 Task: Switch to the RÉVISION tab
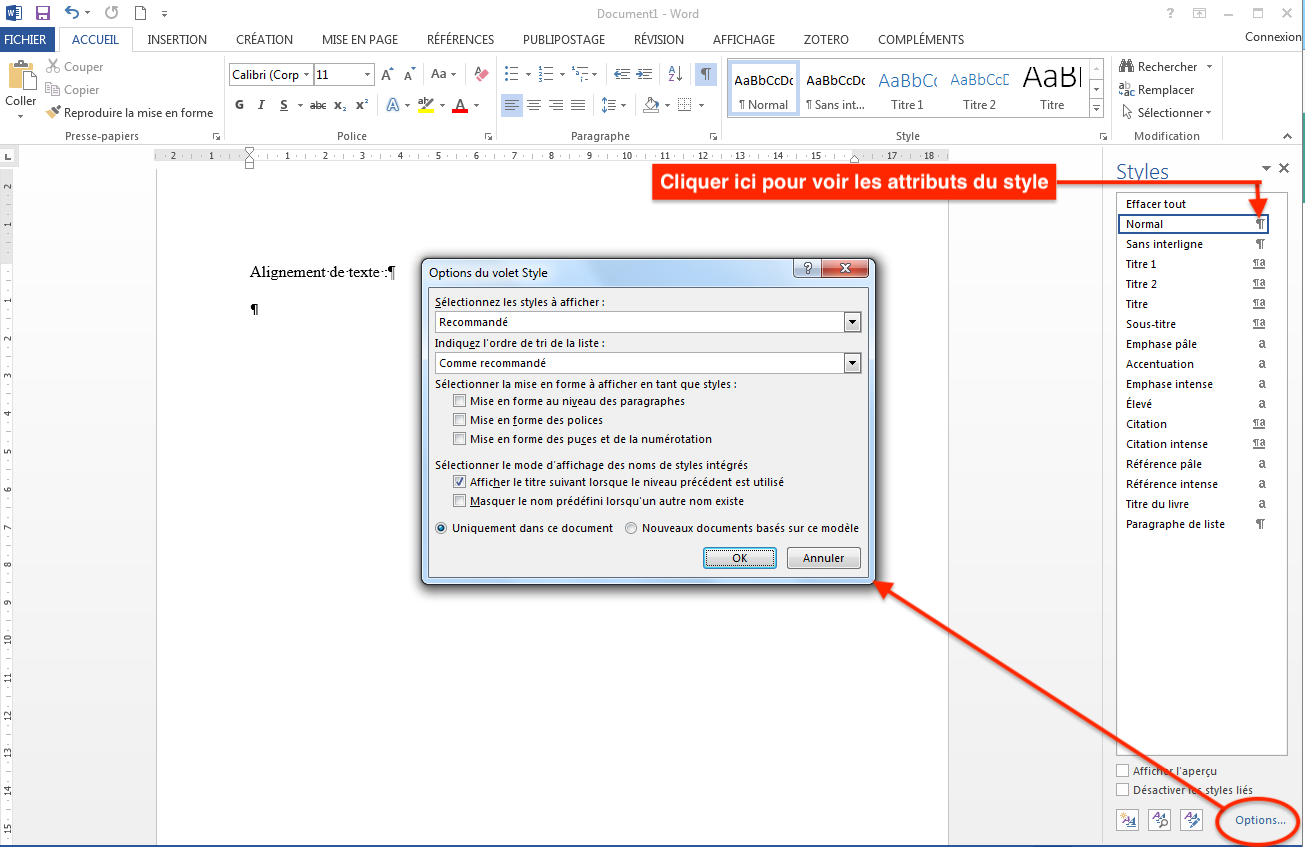pyautogui.click(x=659, y=40)
